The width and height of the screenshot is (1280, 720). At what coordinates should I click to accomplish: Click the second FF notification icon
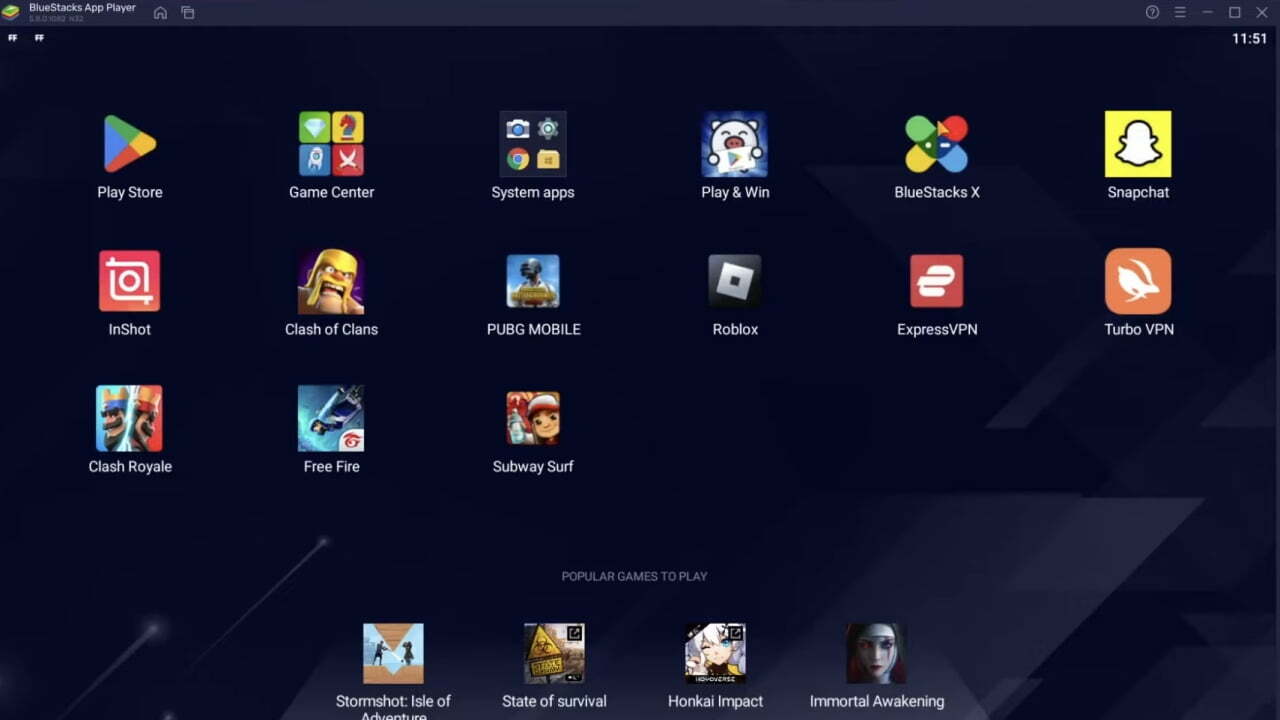39,38
